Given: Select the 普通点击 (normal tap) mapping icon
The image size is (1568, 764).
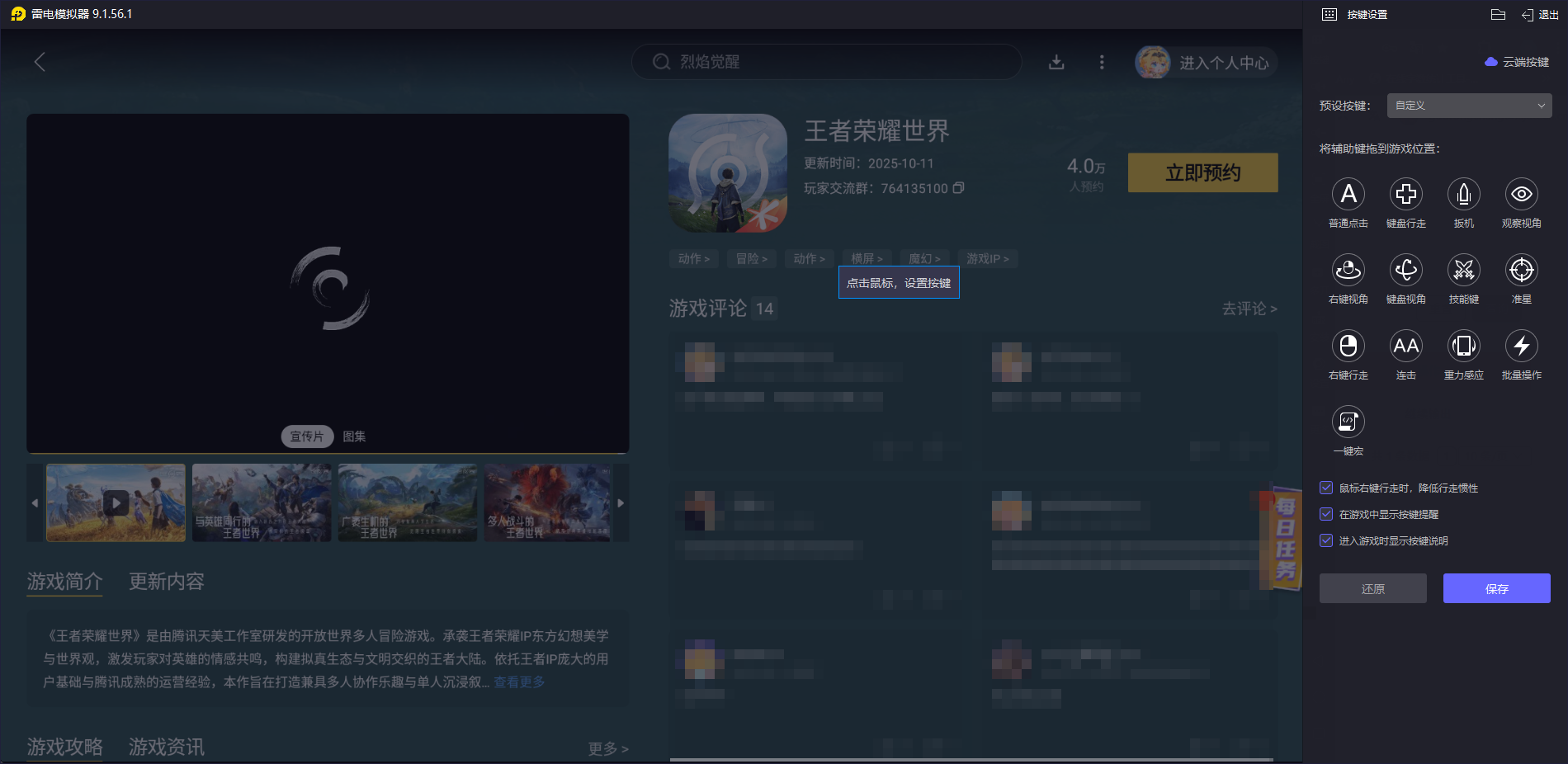Looking at the screenshot, I should tap(1348, 195).
